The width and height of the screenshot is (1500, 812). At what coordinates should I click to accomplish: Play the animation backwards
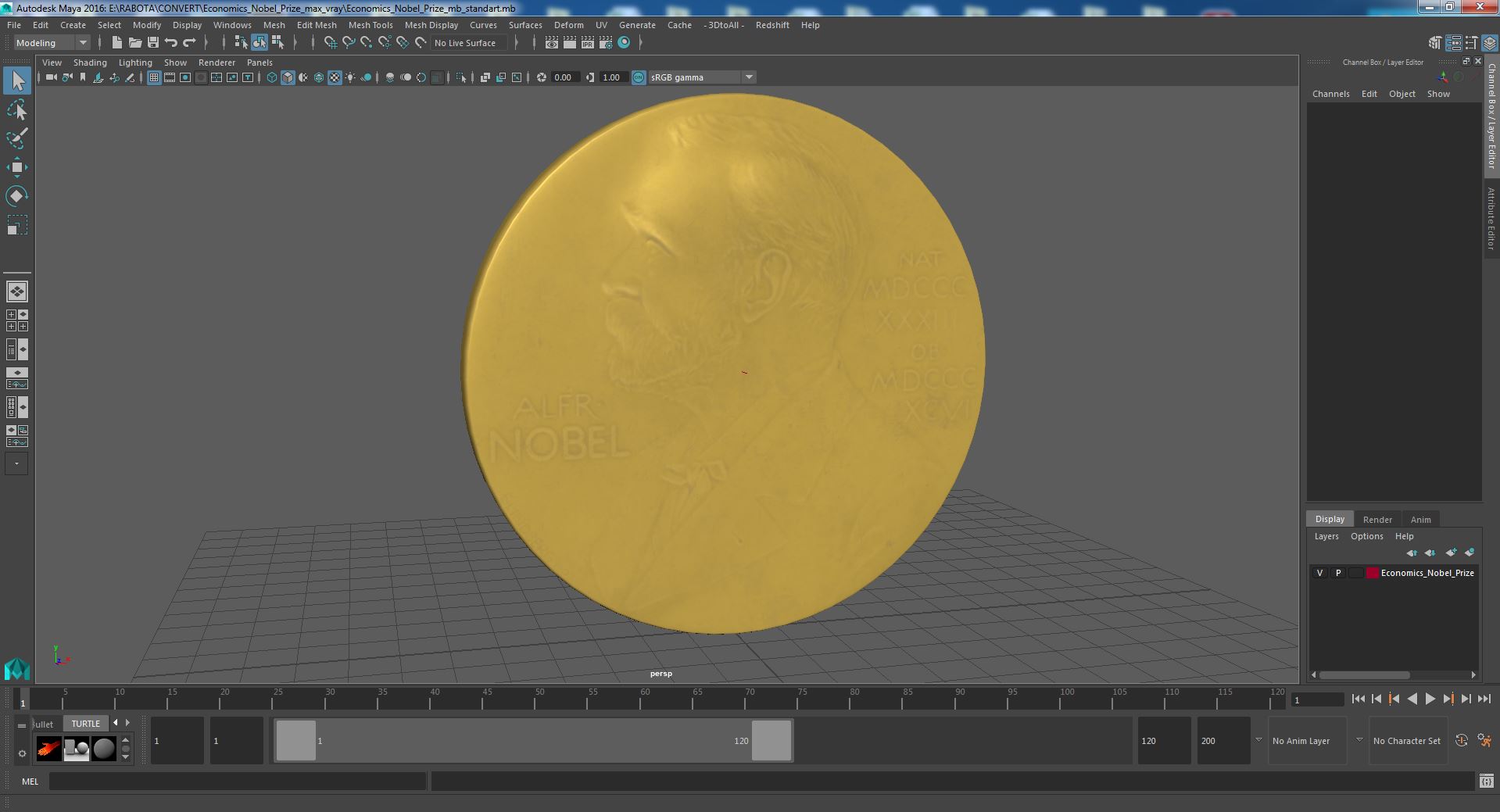1412,699
